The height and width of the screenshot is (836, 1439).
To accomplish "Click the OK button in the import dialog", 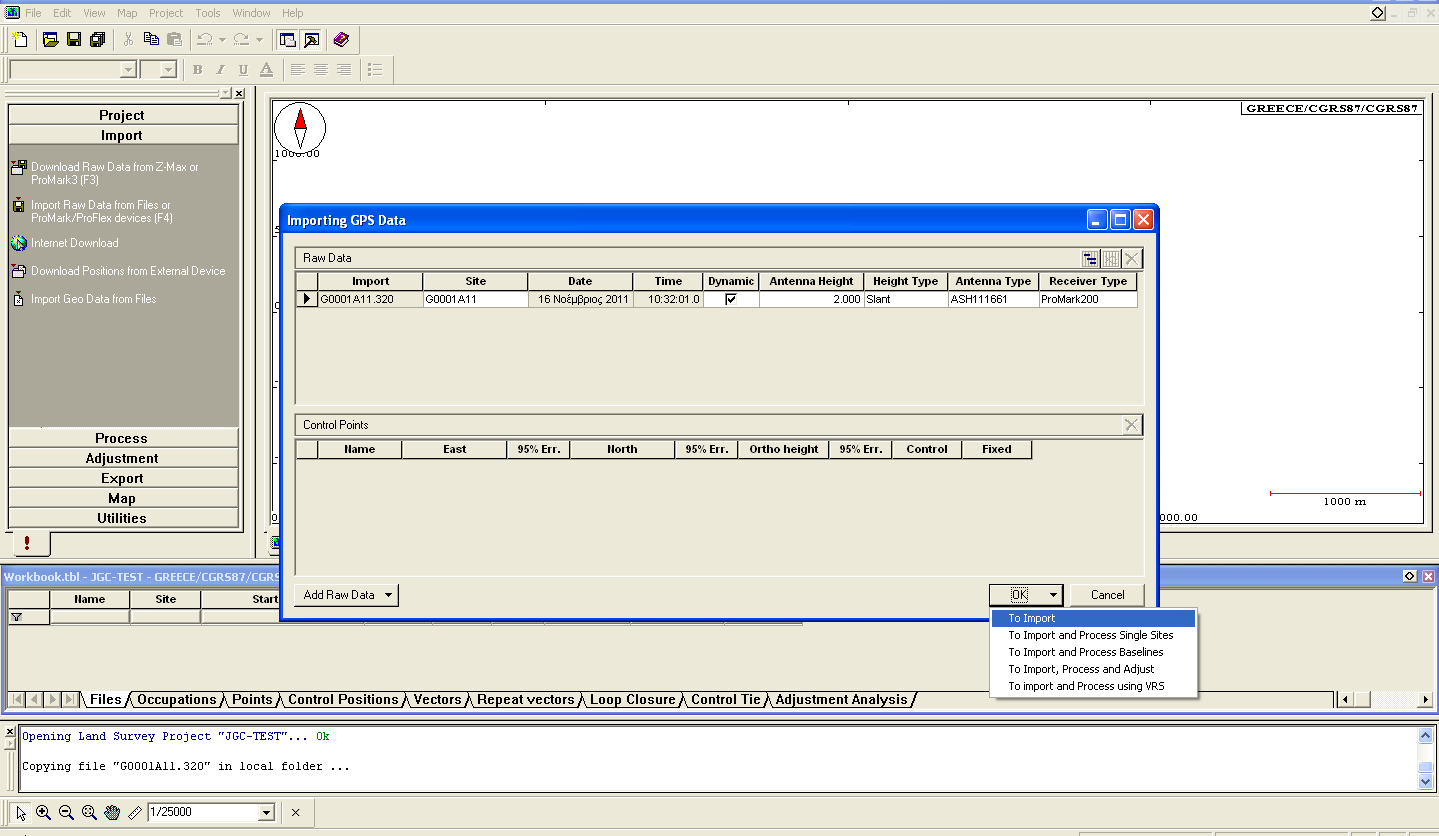I will pos(1018,595).
